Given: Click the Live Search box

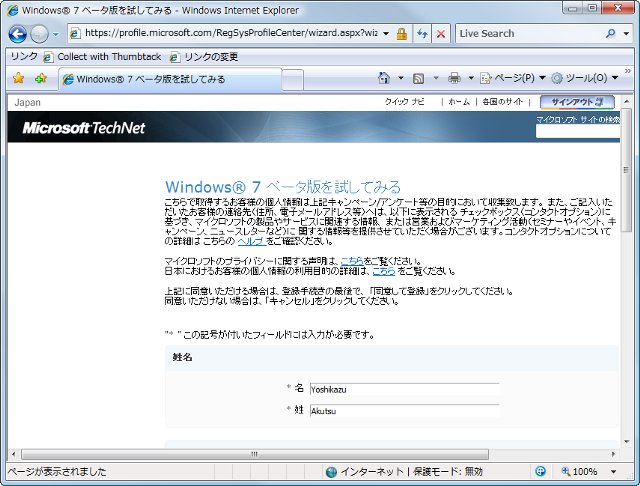Looking at the screenshot, I should (x=529, y=33).
